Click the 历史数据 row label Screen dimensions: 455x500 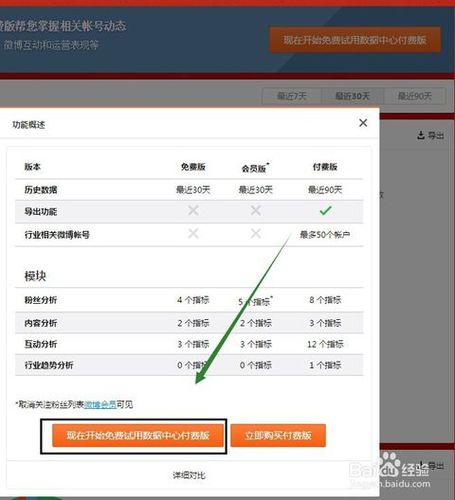(41, 190)
